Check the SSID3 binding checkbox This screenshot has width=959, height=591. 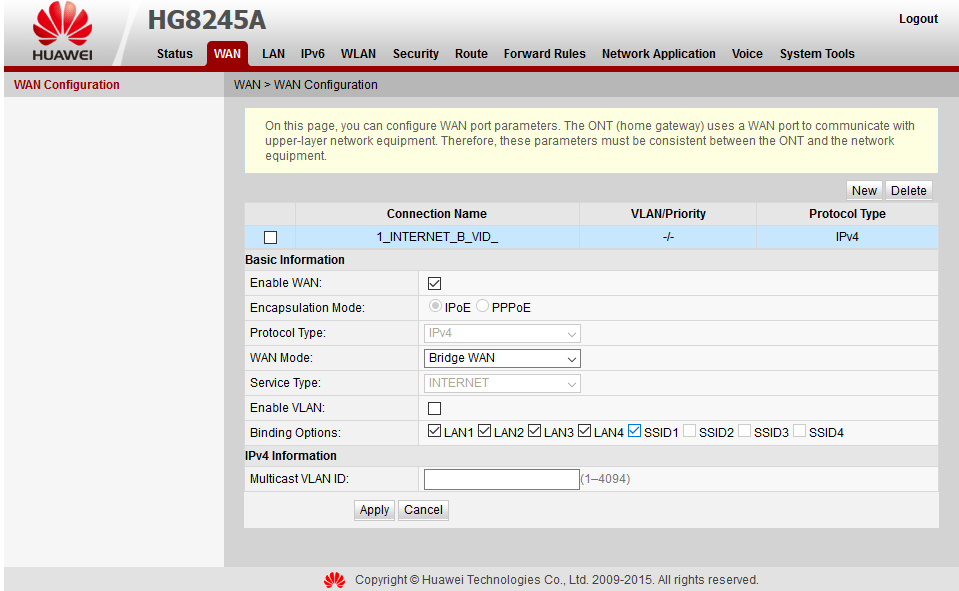(744, 431)
